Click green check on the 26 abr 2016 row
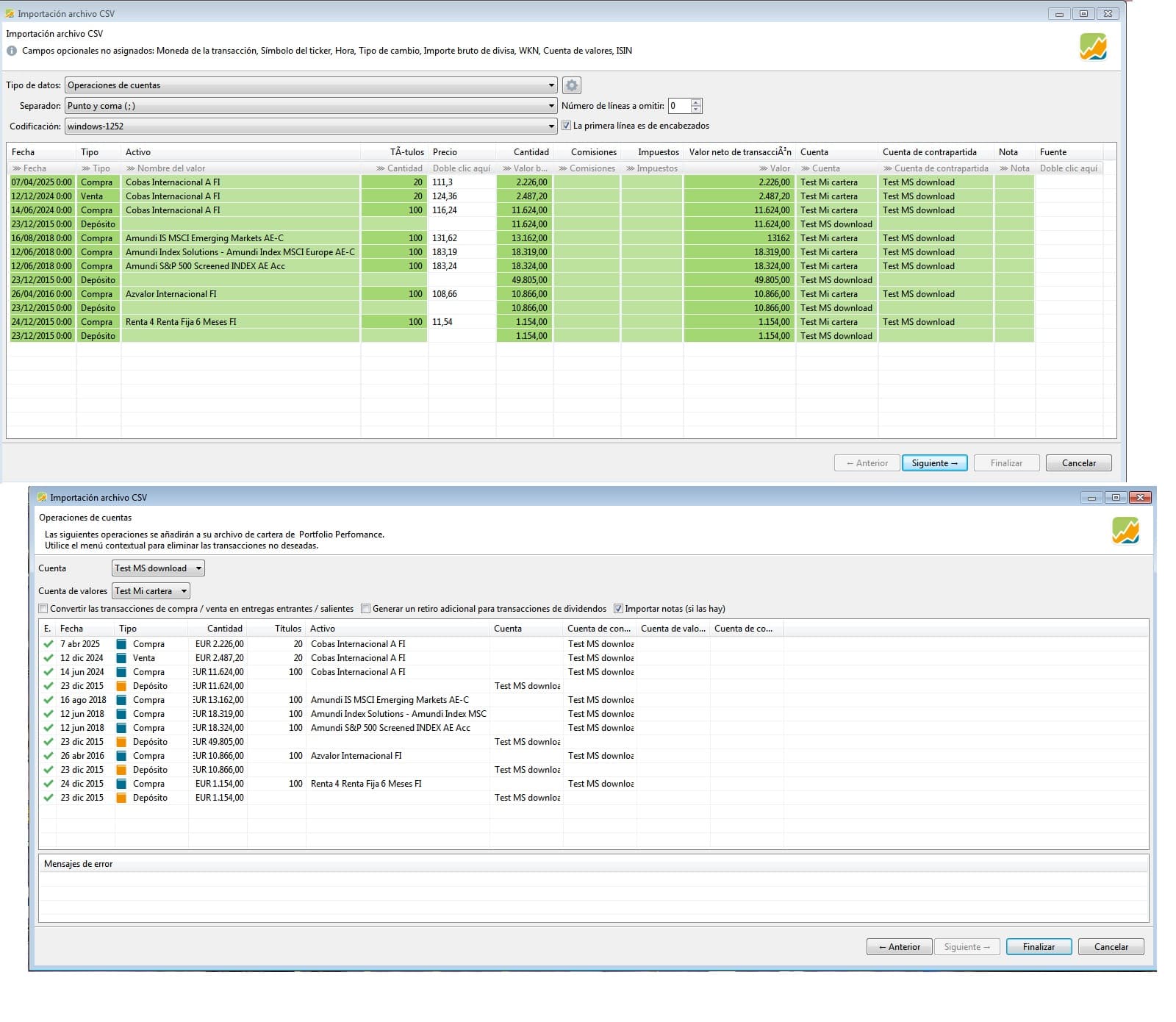Viewport: 1176px width, 1022px height. (49, 756)
